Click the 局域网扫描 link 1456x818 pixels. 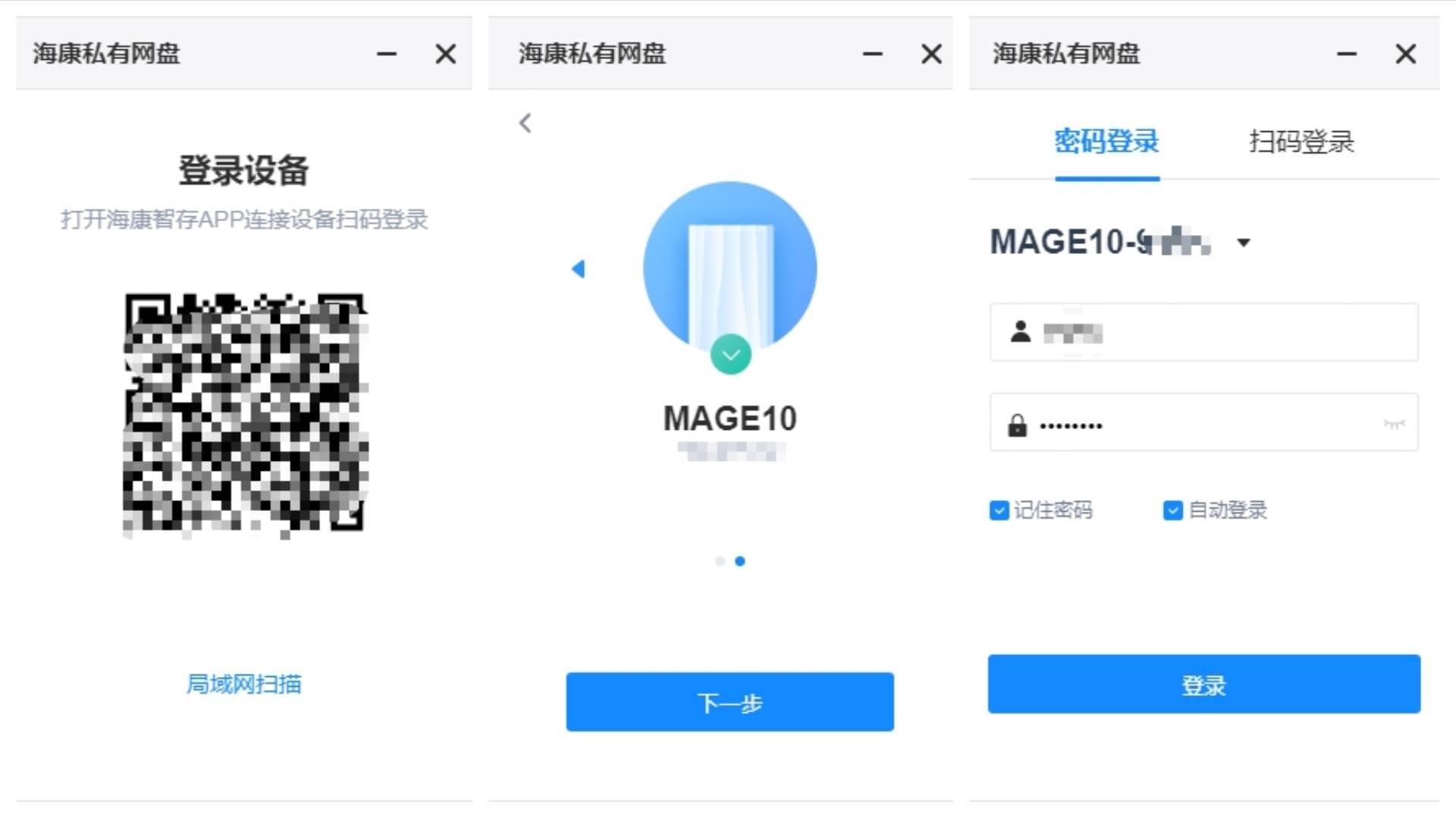tap(244, 685)
